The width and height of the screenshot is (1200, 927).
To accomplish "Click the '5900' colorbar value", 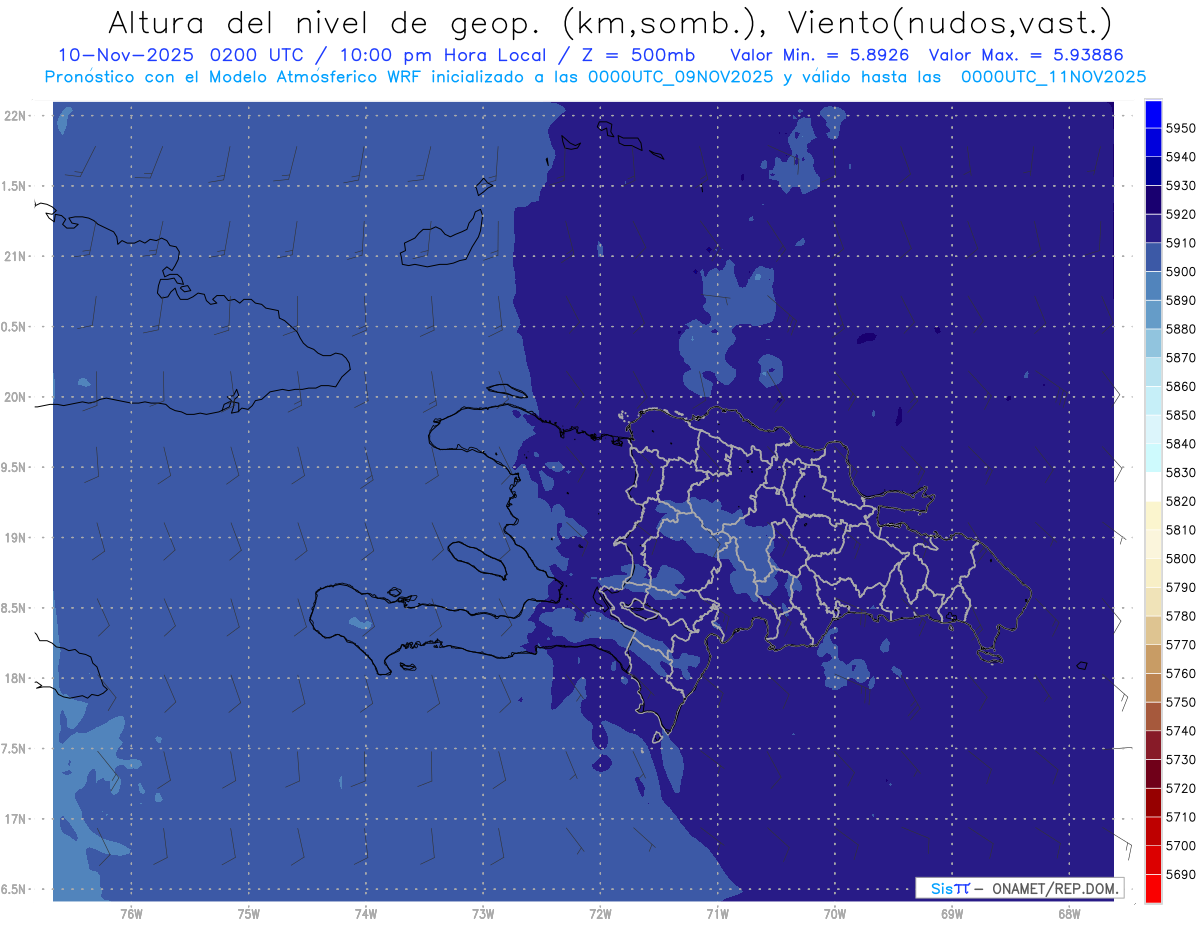I will 1180,272.
